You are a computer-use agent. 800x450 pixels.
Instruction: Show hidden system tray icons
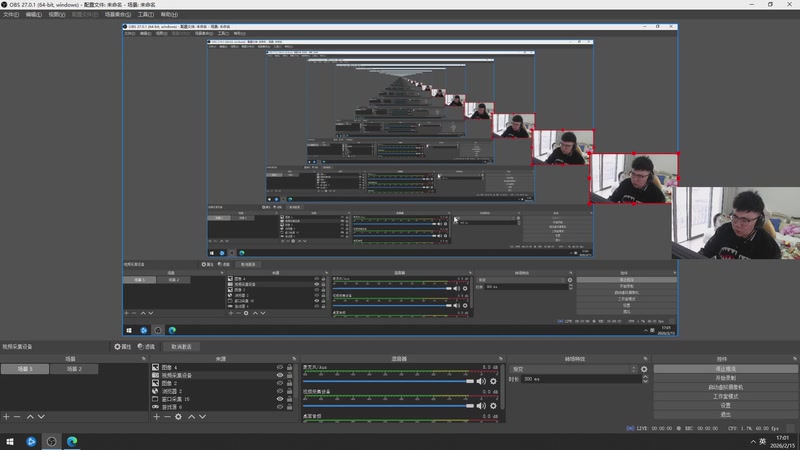coord(753,441)
